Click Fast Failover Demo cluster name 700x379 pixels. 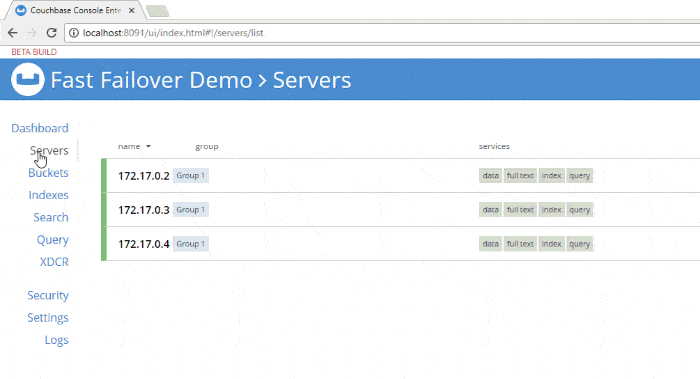(x=151, y=80)
